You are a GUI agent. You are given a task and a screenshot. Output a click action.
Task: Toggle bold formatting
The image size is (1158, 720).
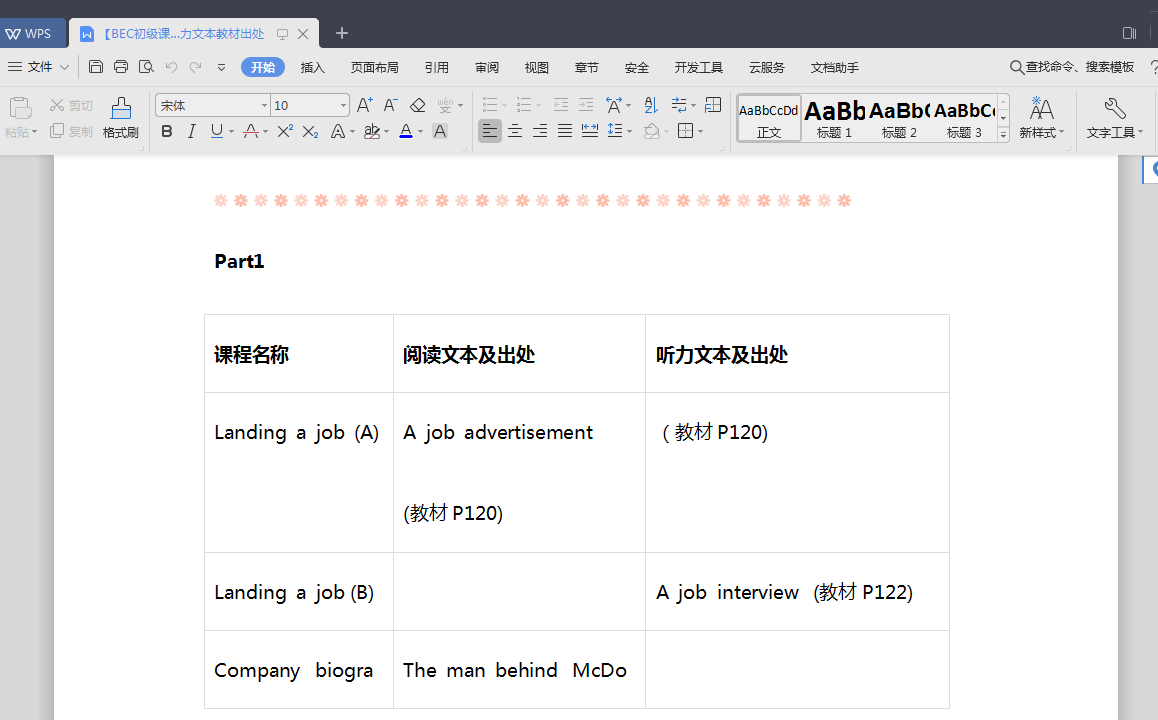[167, 131]
